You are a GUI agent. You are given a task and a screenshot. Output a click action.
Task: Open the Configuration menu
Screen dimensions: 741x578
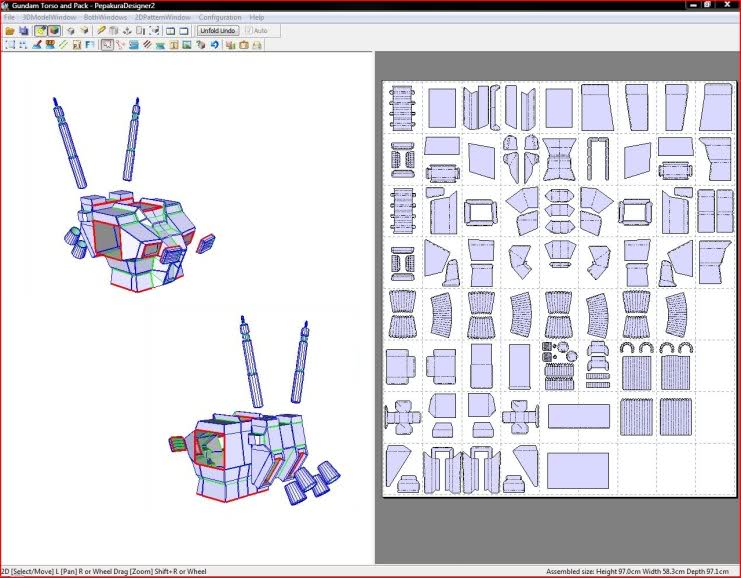[220, 17]
